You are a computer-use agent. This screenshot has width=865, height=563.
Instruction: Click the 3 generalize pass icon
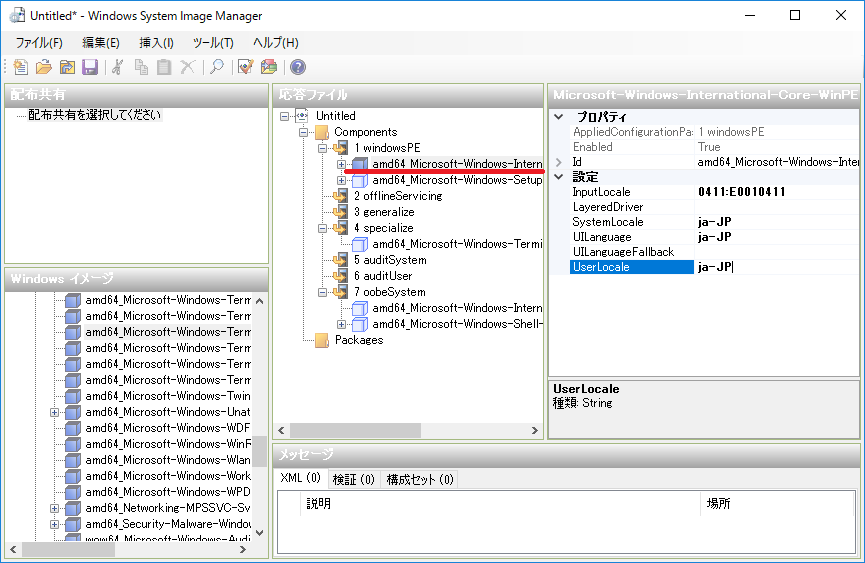[341, 212]
